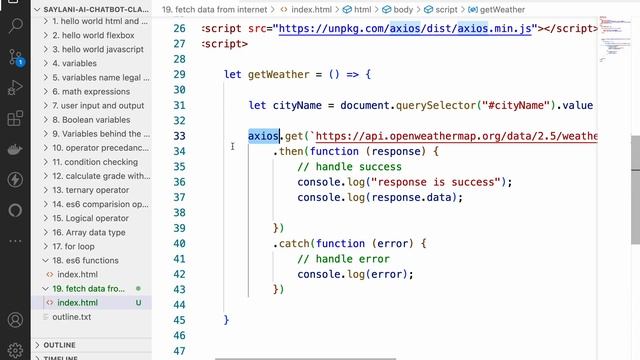The height and width of the screenshot is (360, 640).
Task: Click index.html file icon in folder 19
Action: pos(50,303)
